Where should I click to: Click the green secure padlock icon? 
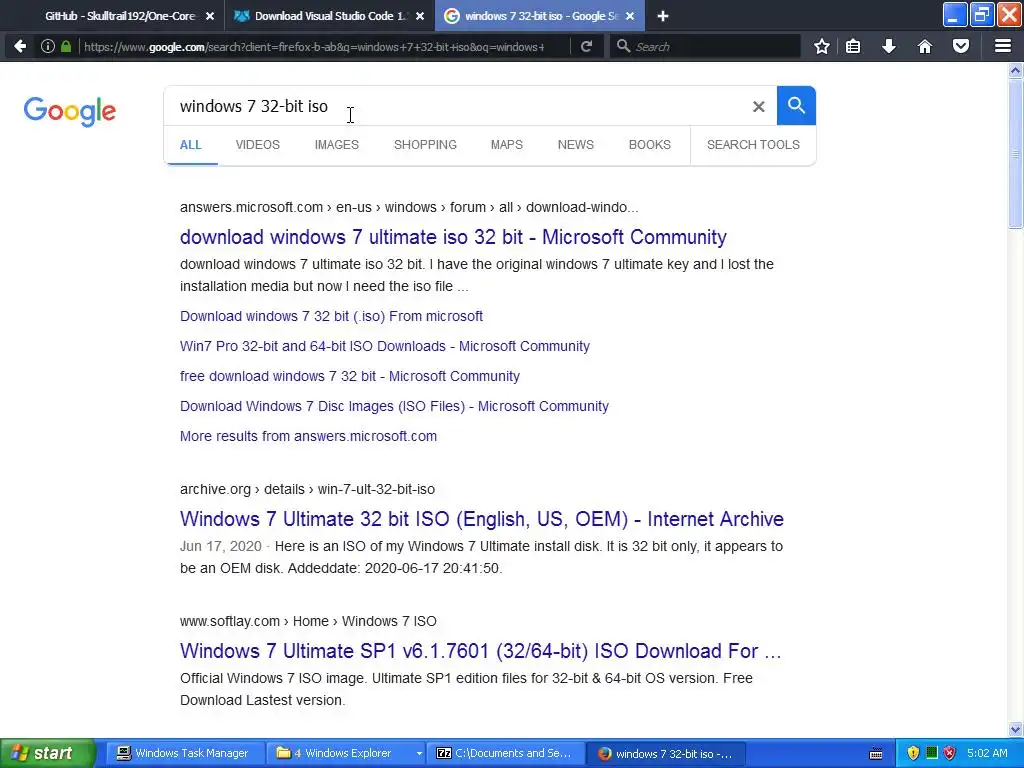(66, 46)
